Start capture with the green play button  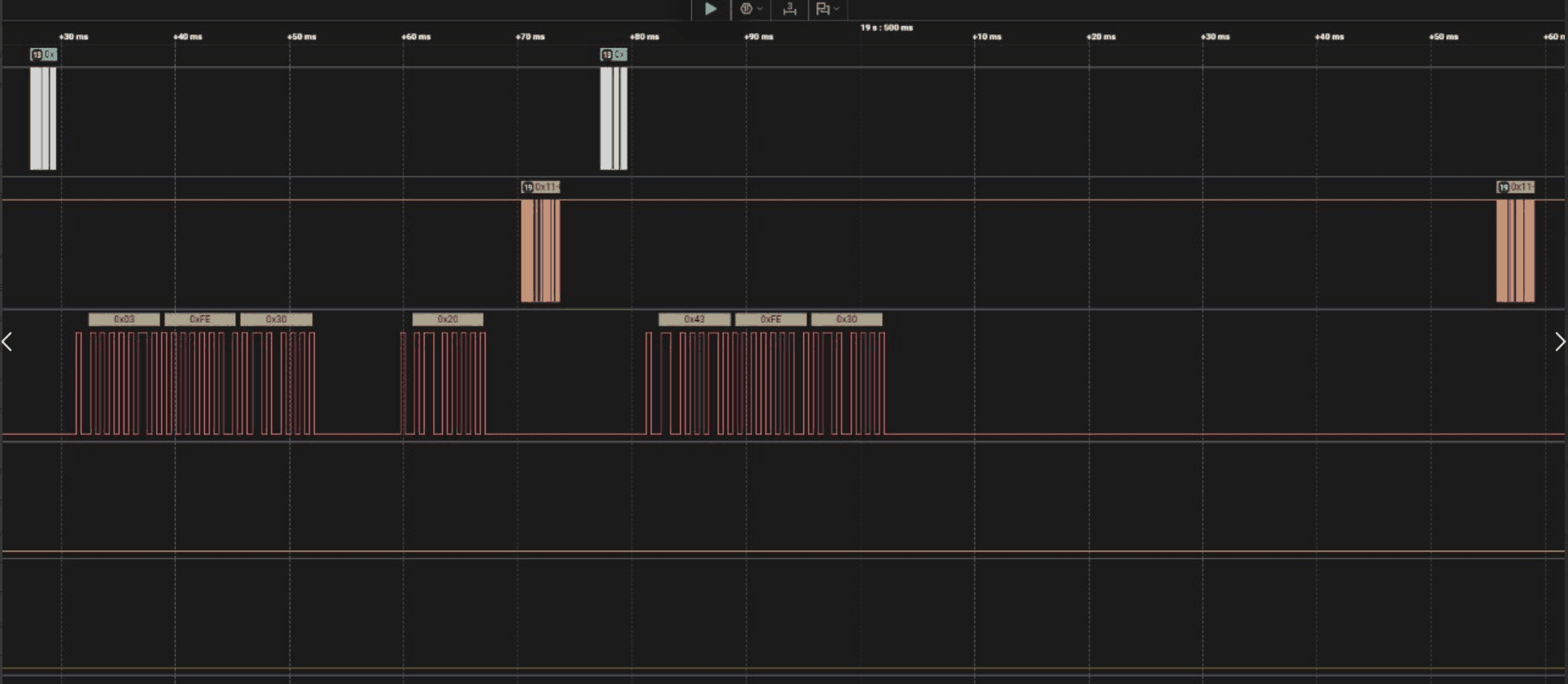click(x=710, y=9)
